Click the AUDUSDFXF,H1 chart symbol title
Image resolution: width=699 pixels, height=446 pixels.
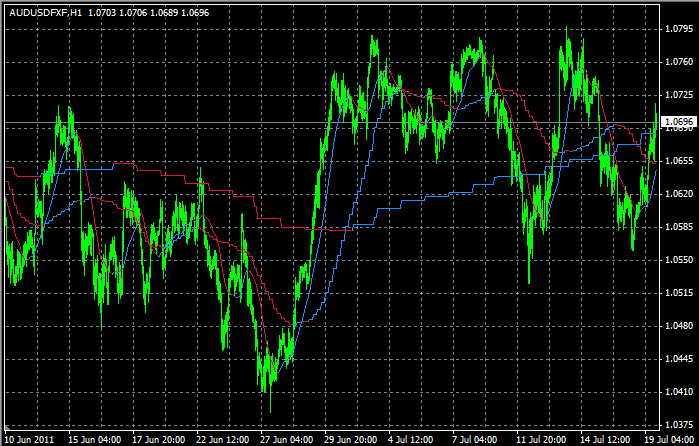(x=46, y=13)
